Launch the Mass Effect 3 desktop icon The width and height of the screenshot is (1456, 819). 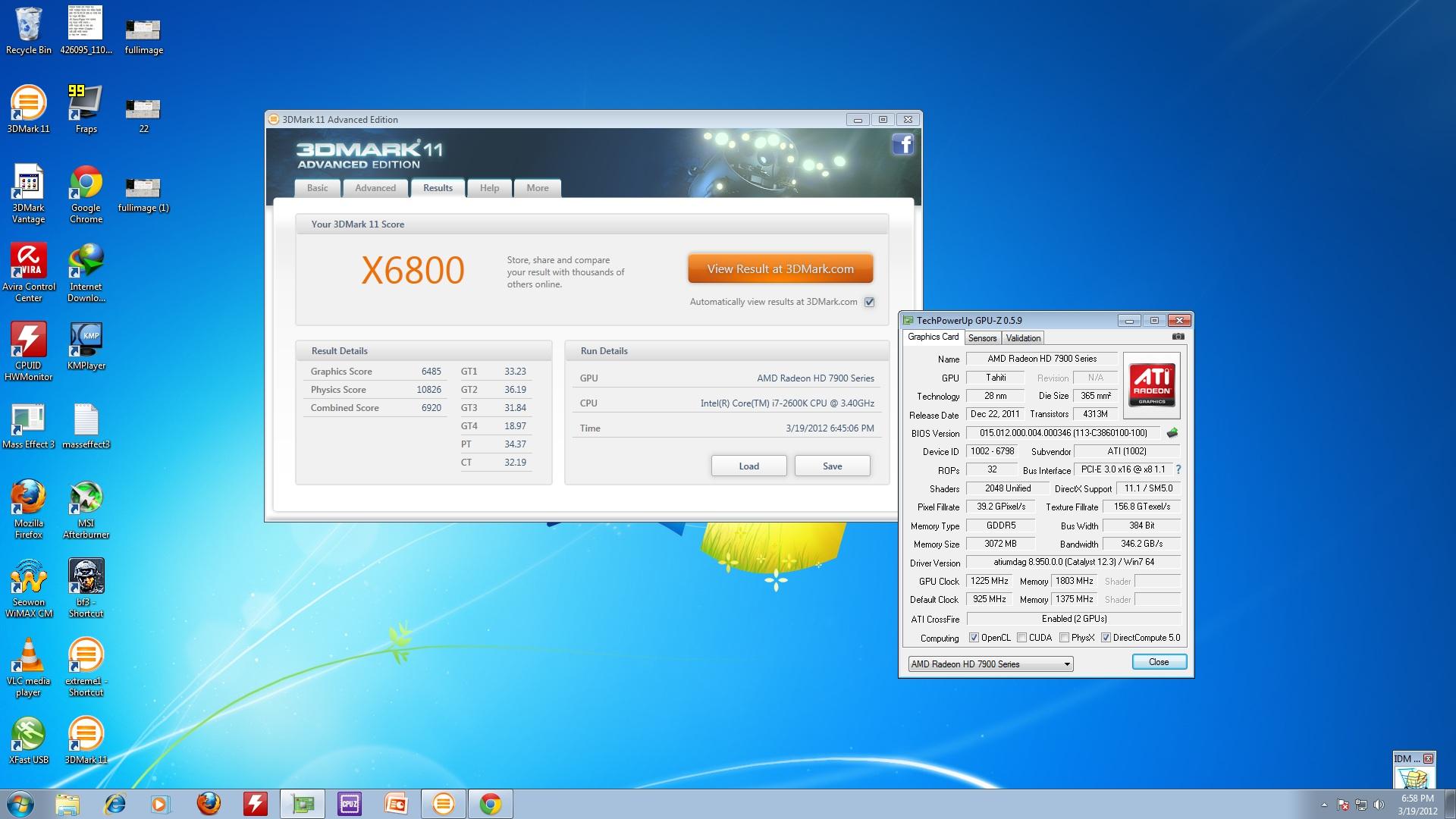click(x=29, y=425)
